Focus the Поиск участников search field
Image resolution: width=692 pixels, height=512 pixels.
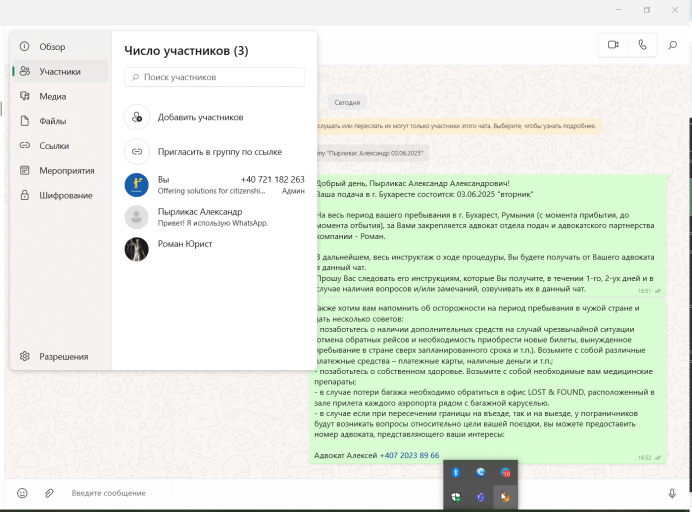click(x=214, y=77)
